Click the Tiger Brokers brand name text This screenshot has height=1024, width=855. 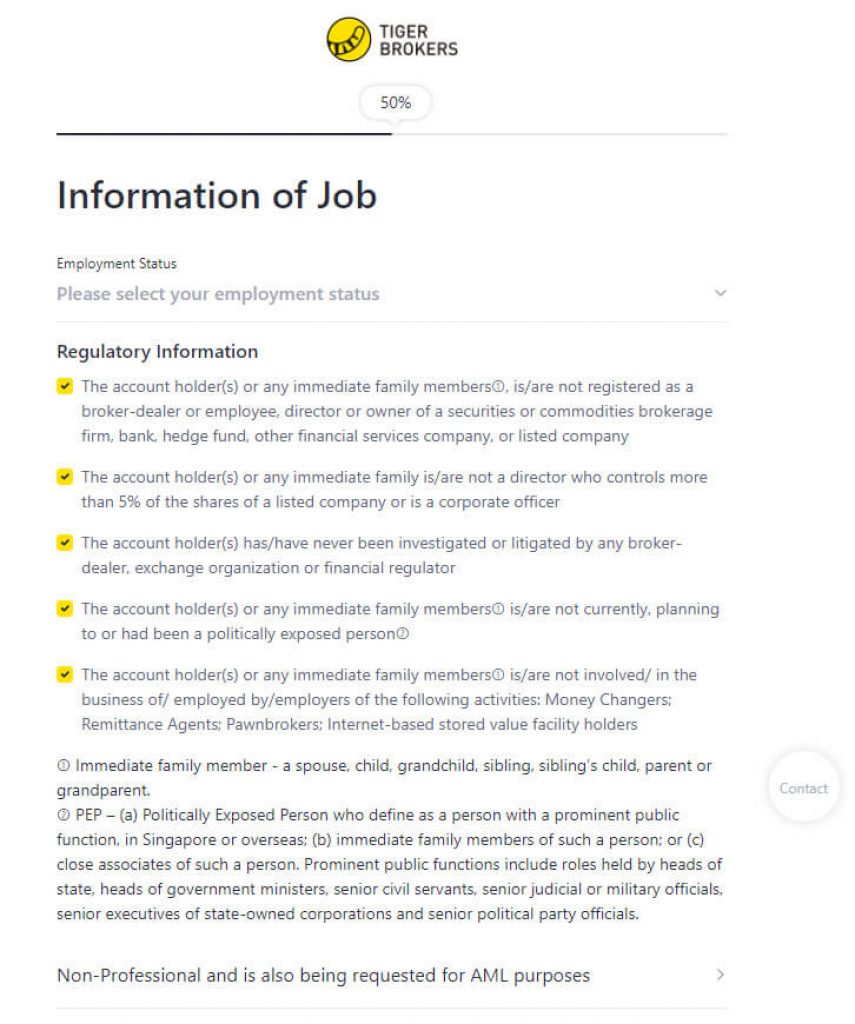(418, 40)
